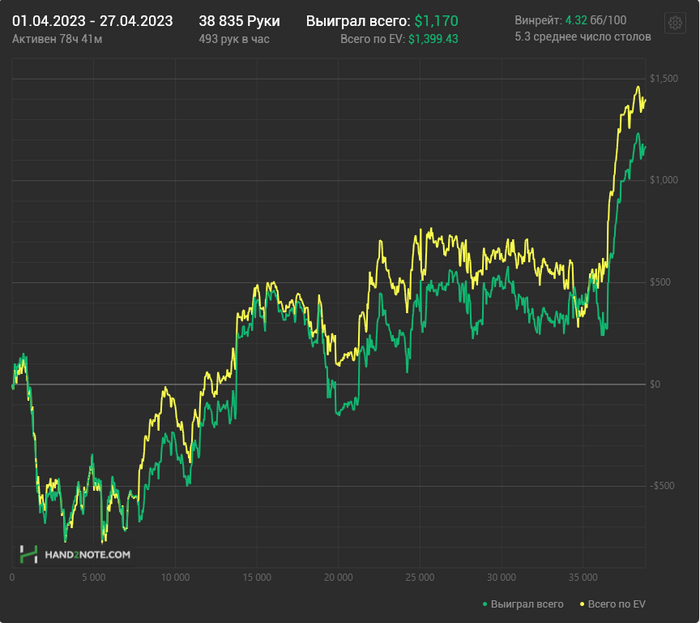
Task: Click the $0 baseline y-axis label
Action: (x=655, y=384)
